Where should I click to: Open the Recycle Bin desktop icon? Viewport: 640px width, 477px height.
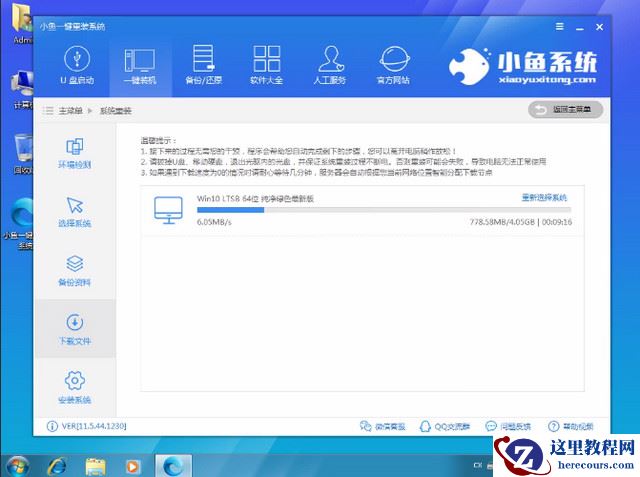click(22, 154)
